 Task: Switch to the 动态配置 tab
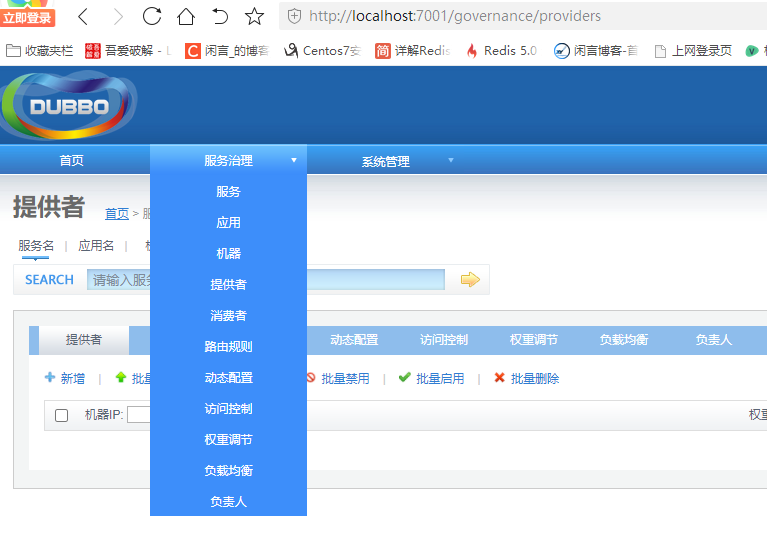[x=354, y=340]
